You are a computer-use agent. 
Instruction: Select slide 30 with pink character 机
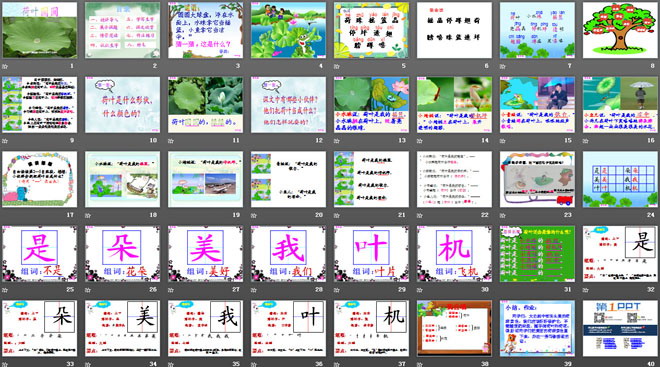pos(454,254)
